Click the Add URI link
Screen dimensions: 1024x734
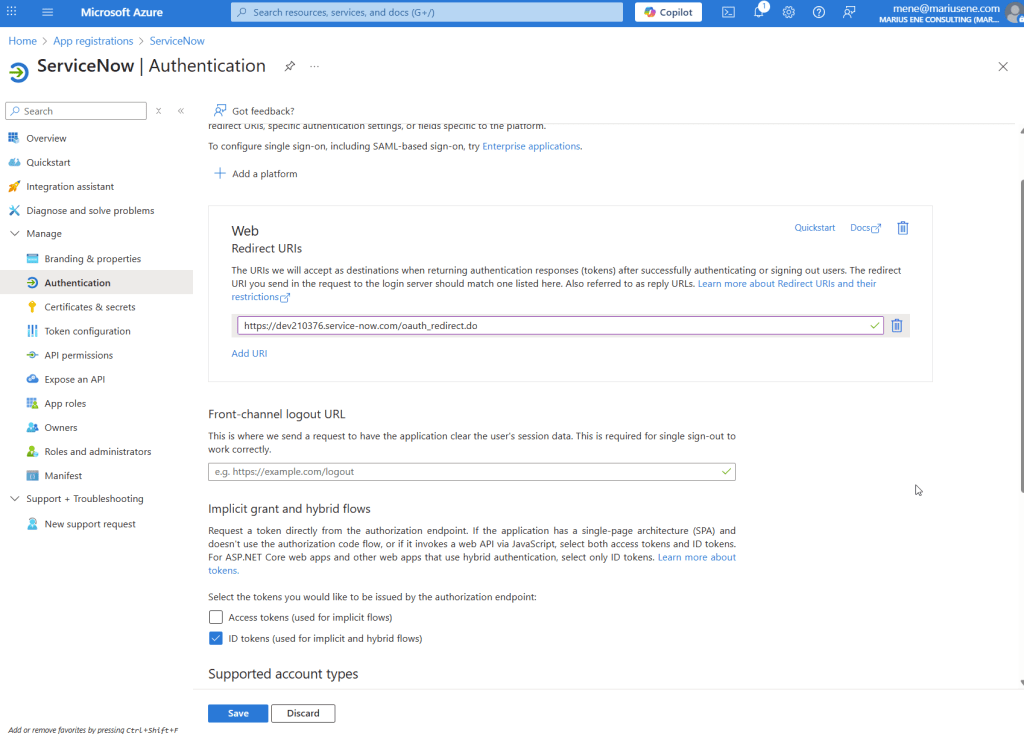coord(249,353)
